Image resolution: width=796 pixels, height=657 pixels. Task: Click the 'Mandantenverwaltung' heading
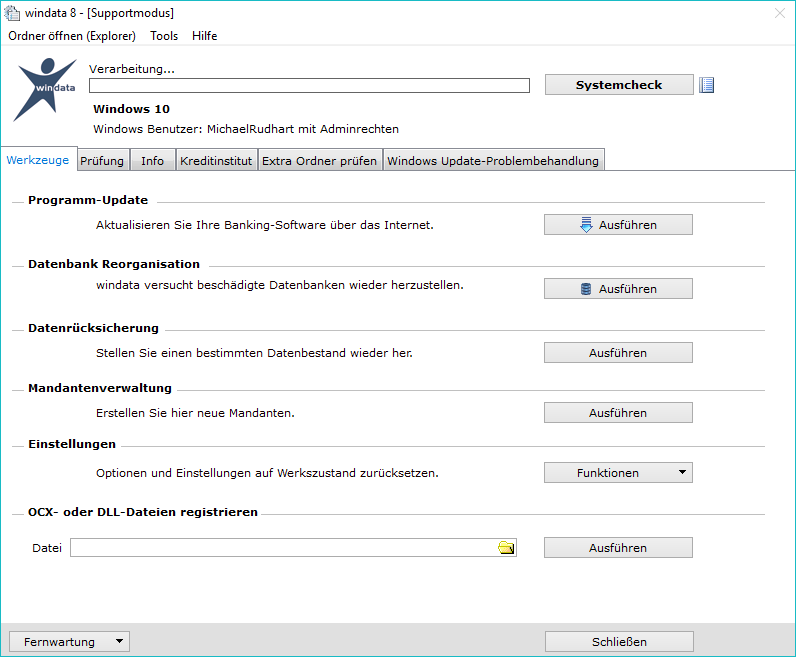[x=100, y=388]
